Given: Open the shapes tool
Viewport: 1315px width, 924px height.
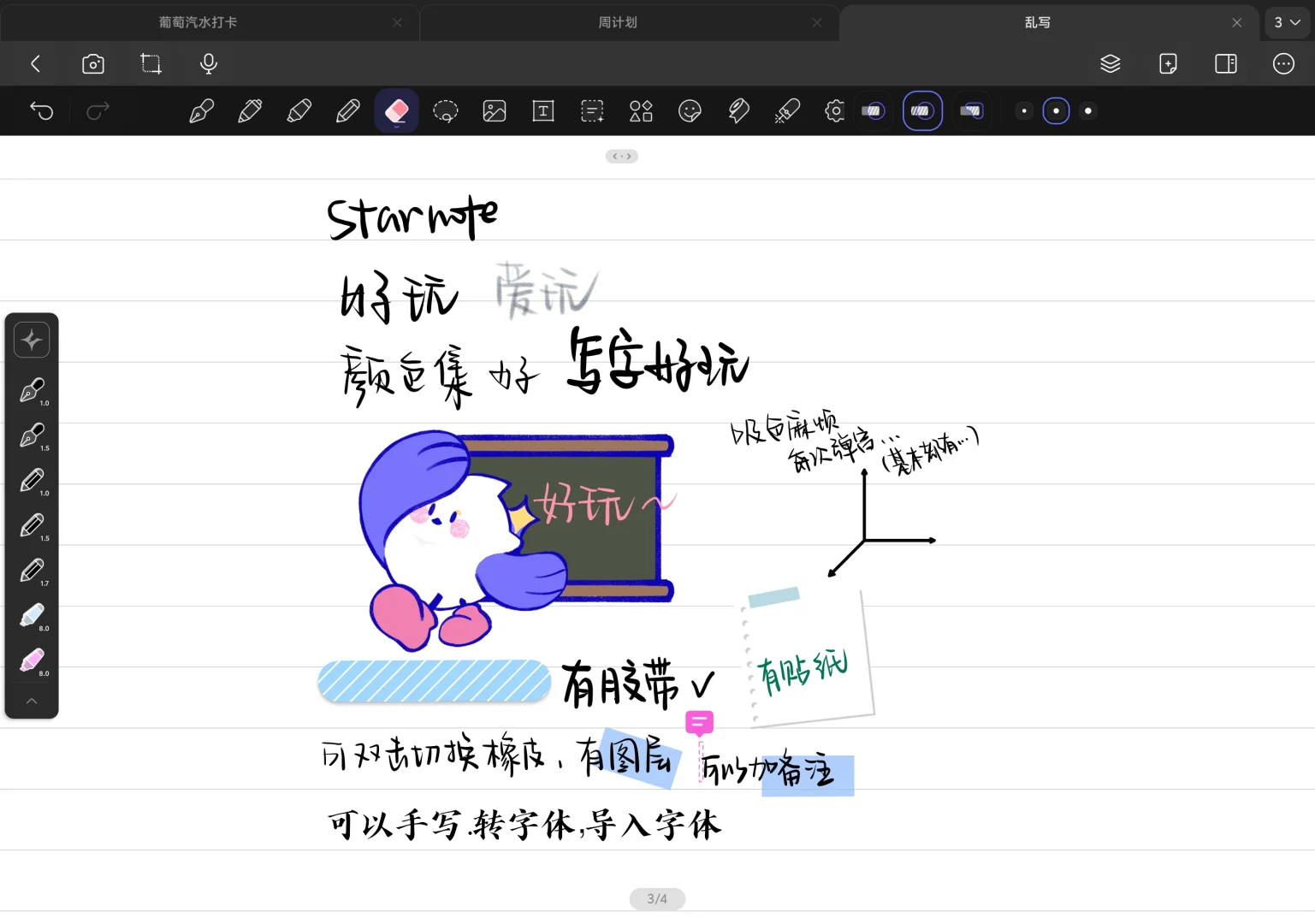Looking at the screenshot, I should click(x=641, y=110).
